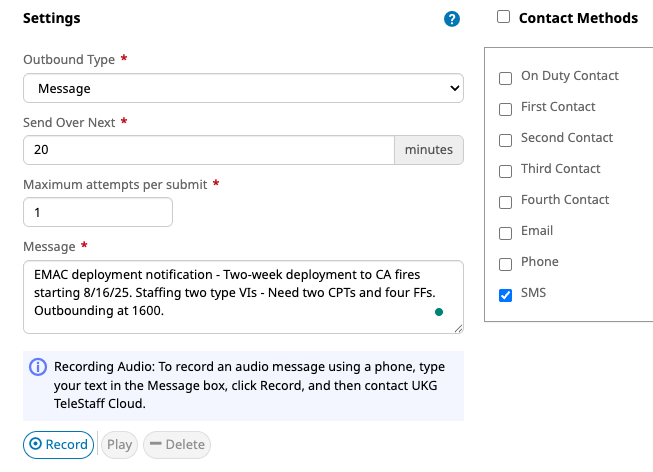The image size is (653, 472).
Task: Click the info icon beside Recording Audio
Action: 38,367
